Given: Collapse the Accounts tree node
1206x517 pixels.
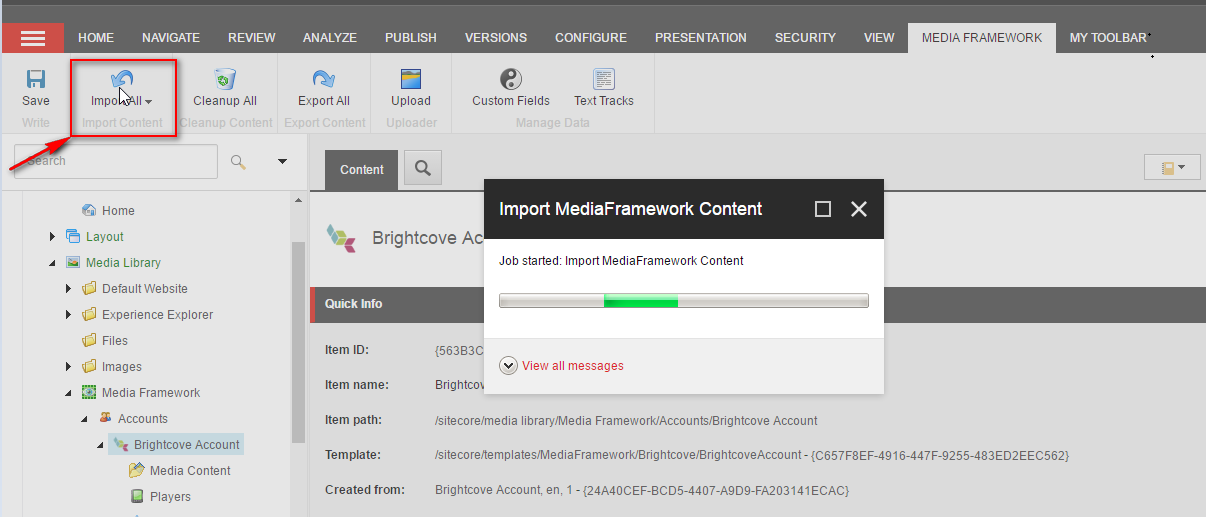Looking at the screenshot, I should click(x=85, y=419).
